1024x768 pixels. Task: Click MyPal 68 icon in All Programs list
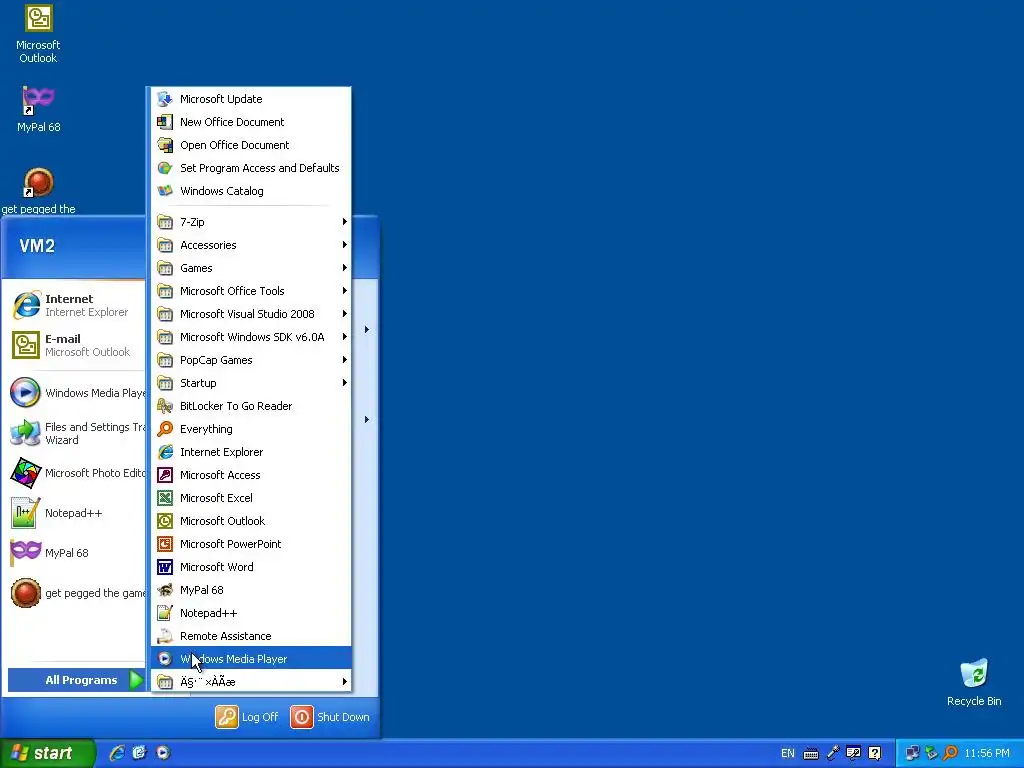coord(165,590)
